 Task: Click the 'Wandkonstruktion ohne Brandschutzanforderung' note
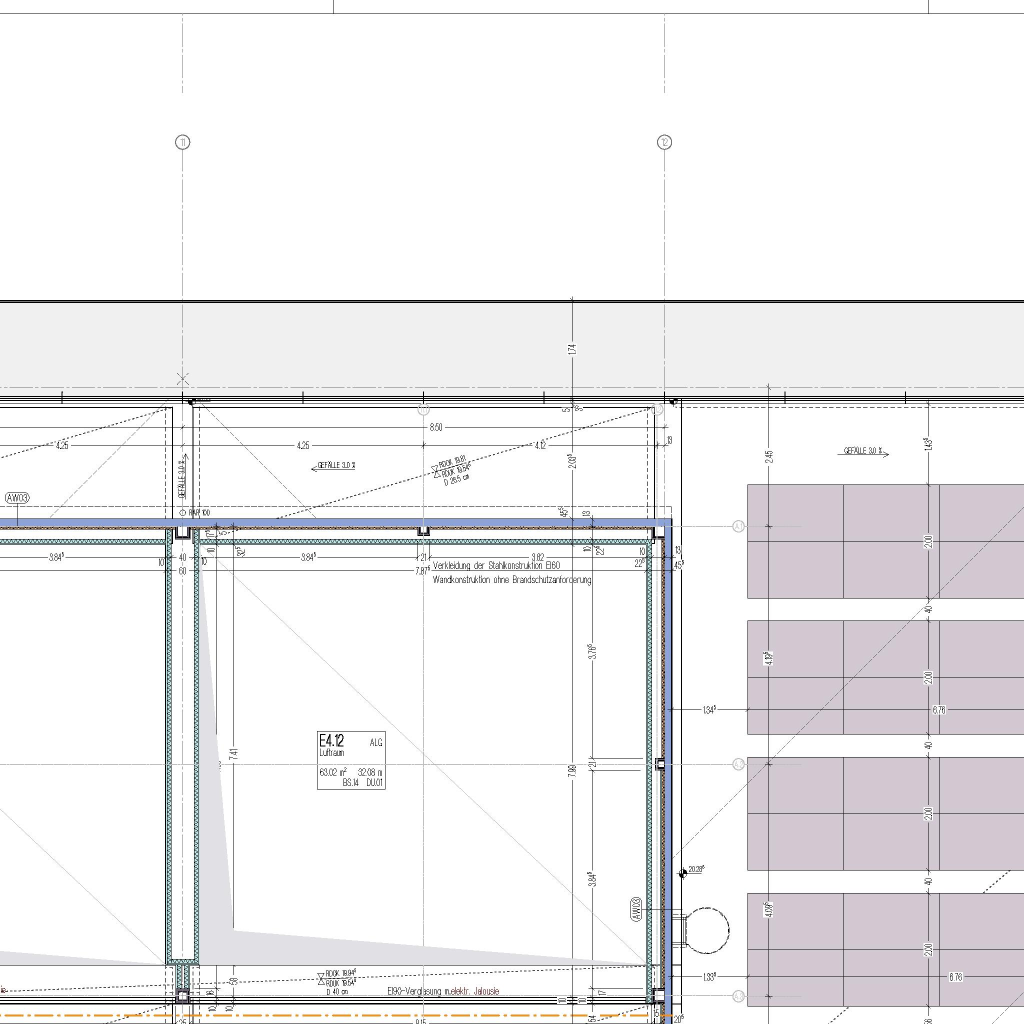[512, 580]
